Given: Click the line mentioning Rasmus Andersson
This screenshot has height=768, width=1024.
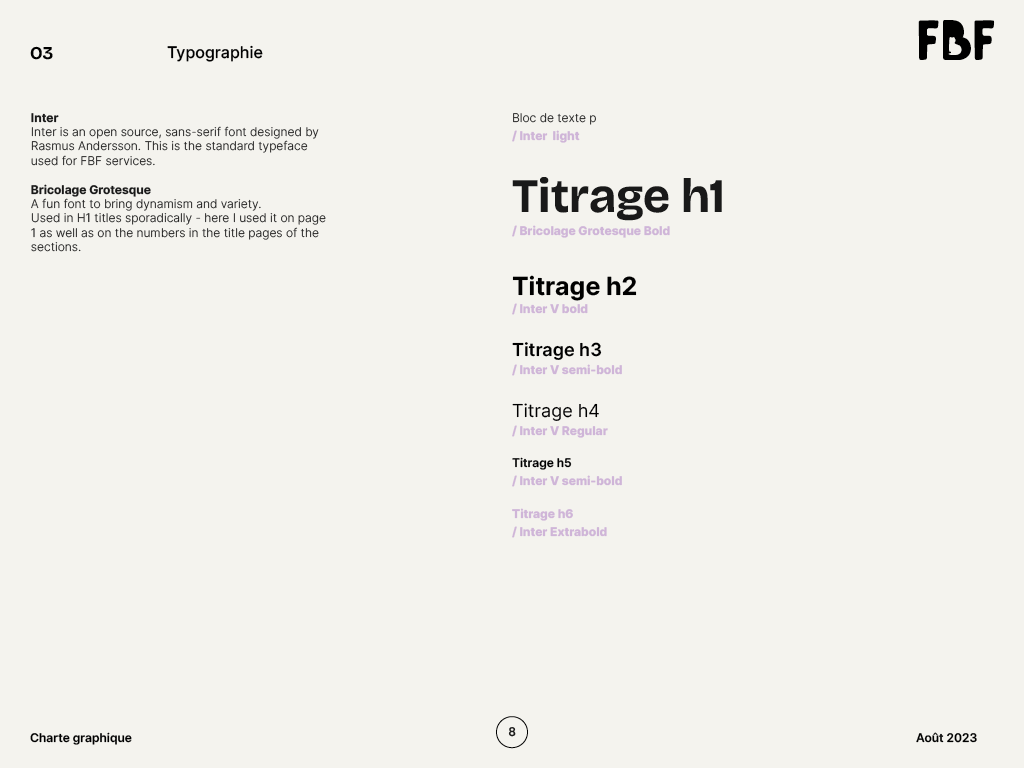Looking at the screenshot, I should click(x=169, y=146).
